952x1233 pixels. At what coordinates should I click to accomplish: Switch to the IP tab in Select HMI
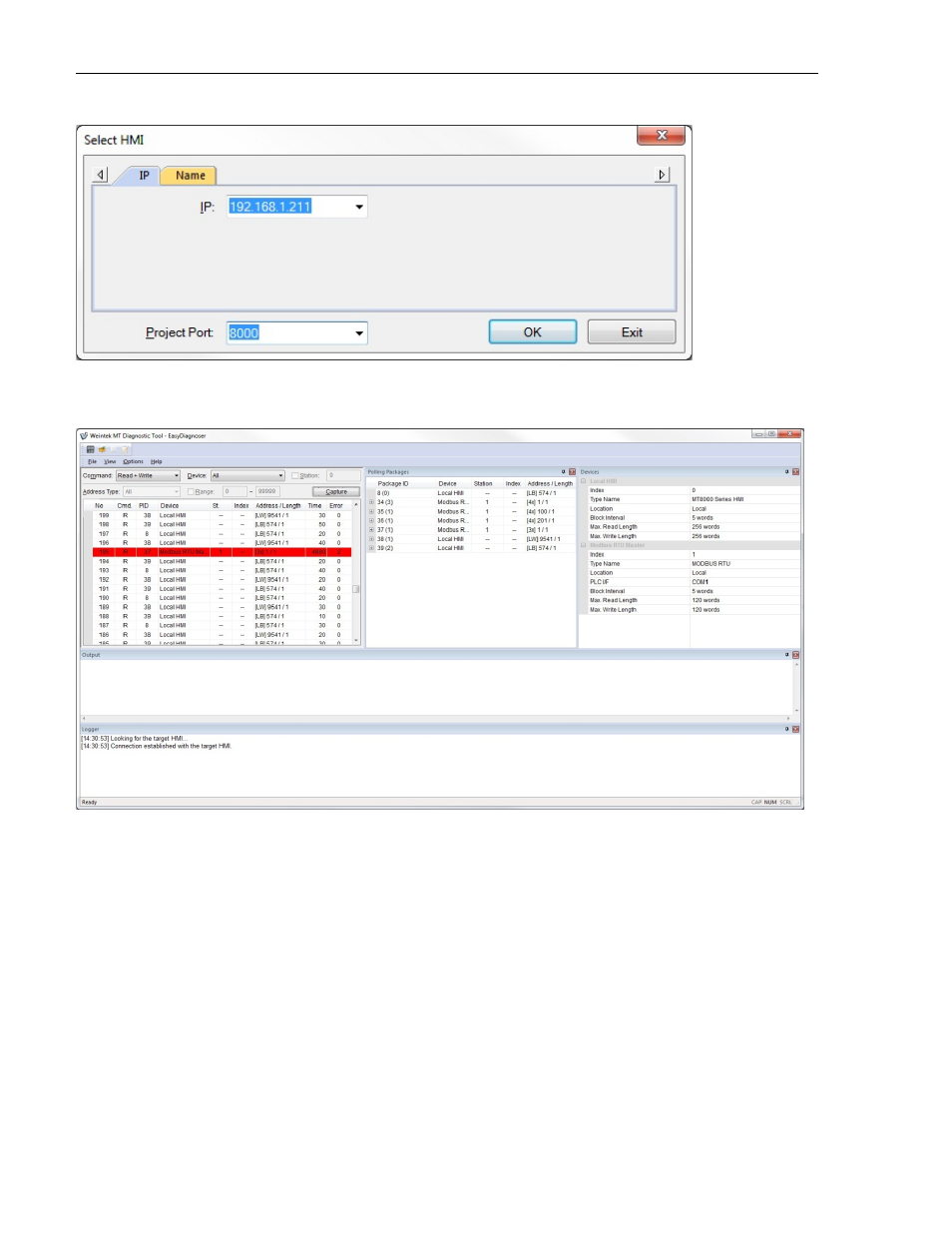coord(144,176)
